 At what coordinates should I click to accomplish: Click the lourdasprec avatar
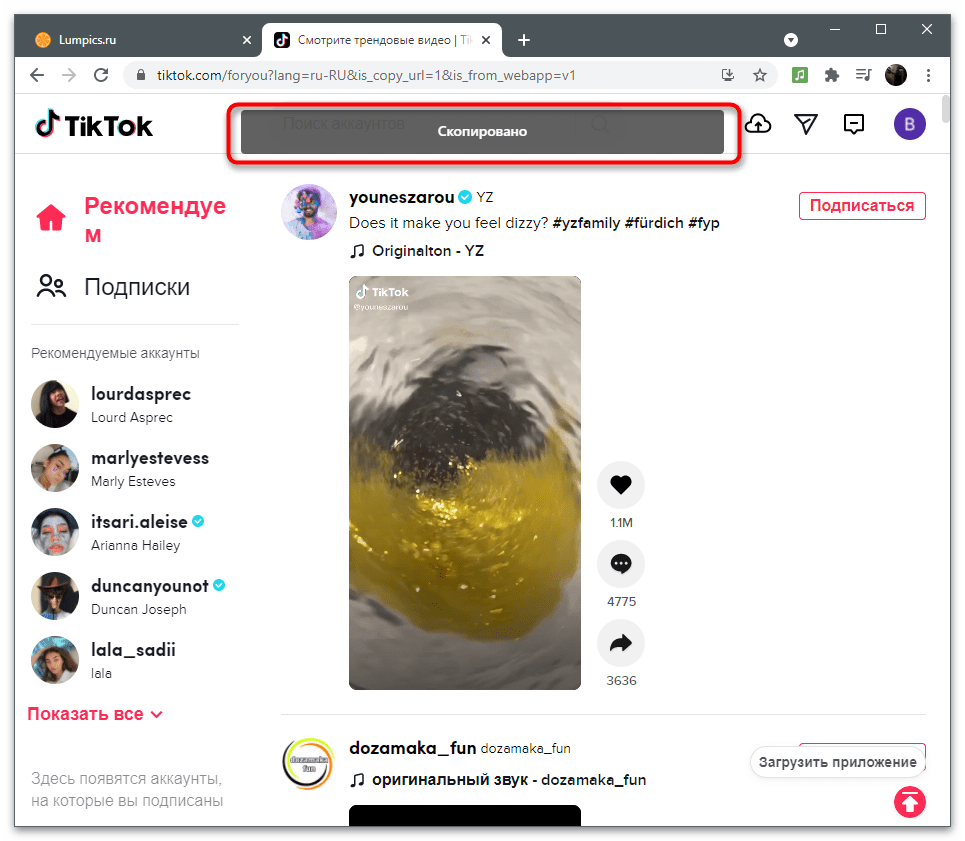[x=55, y=404]
